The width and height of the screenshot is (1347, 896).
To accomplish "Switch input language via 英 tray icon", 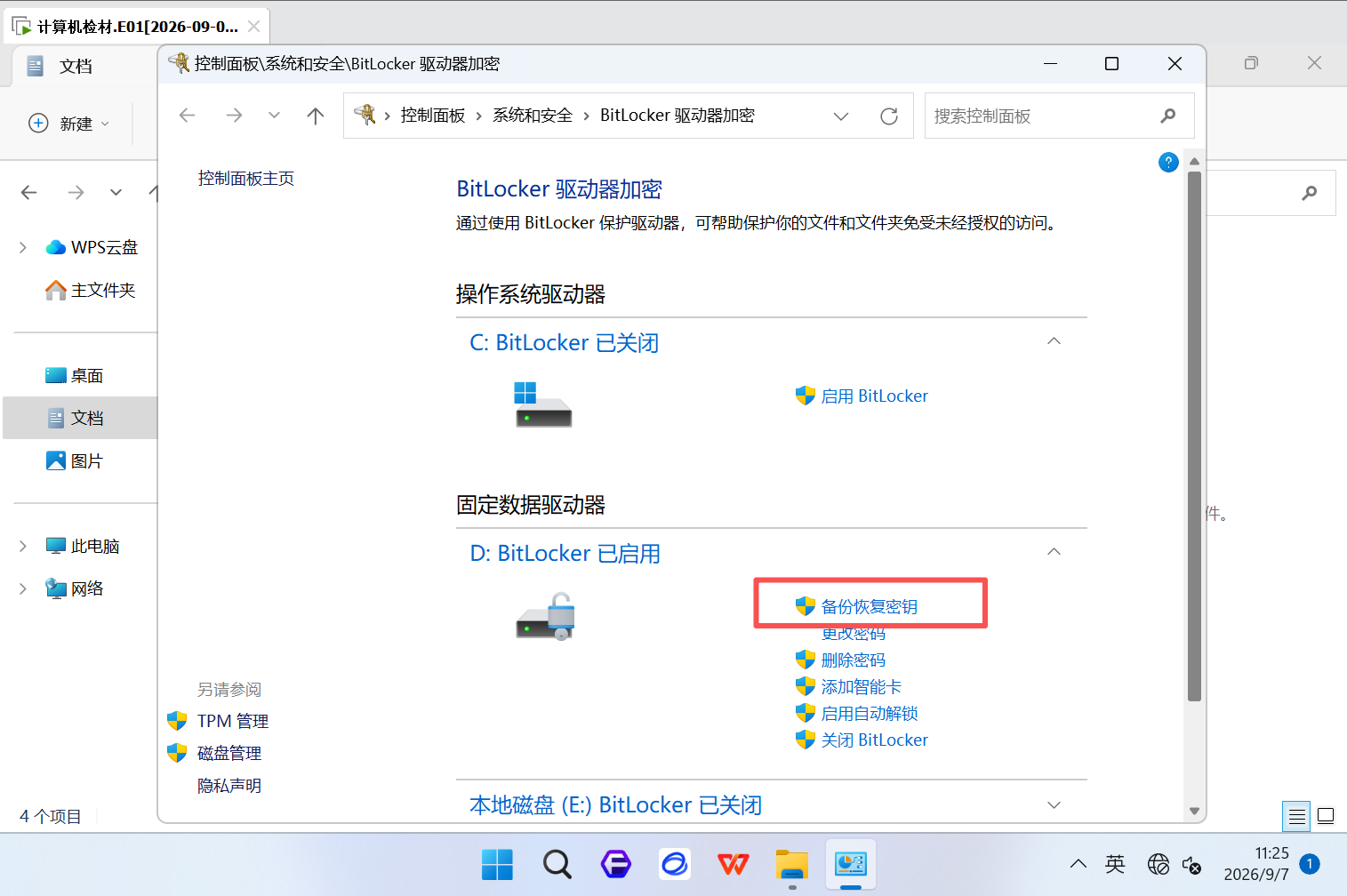I will pyautogui.click(x=1115, y=863).
